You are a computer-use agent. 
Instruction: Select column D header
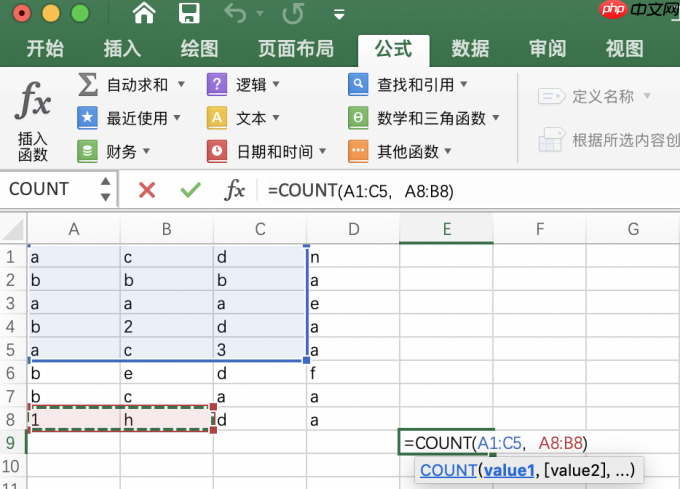[x=353, y=229]
